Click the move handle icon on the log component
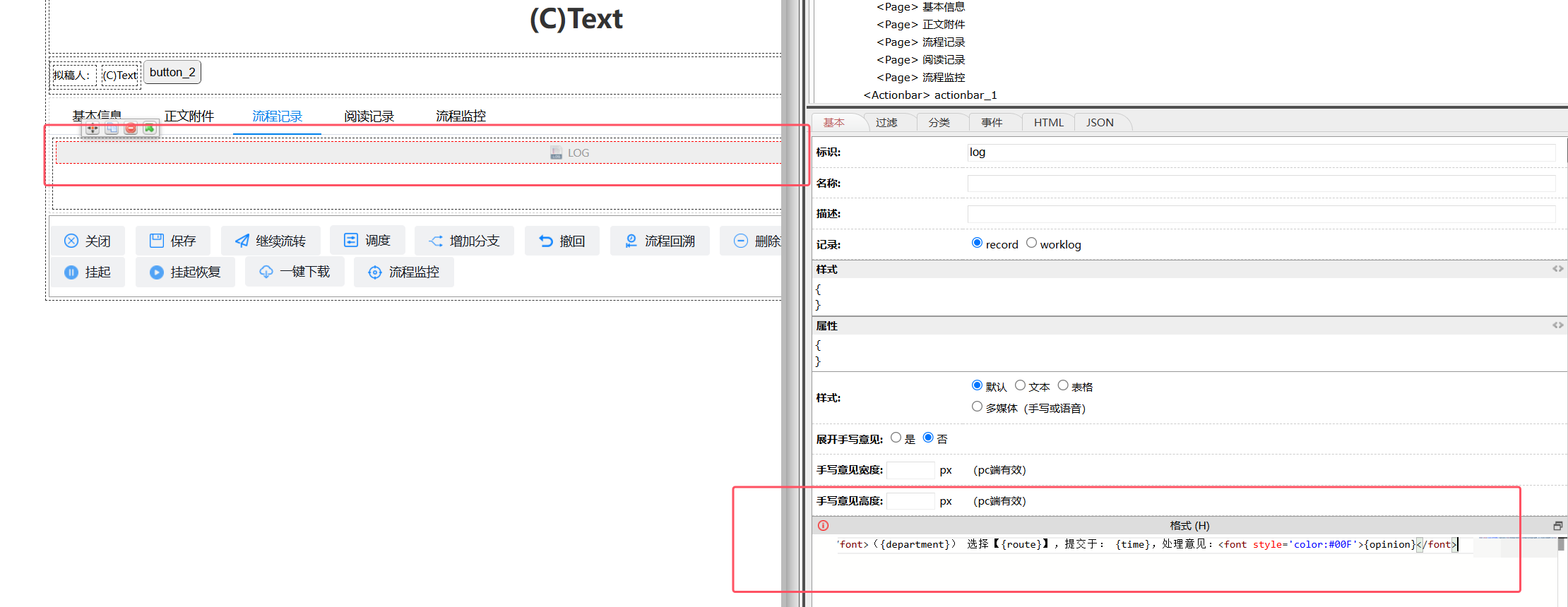 click(x=93, y=128)
